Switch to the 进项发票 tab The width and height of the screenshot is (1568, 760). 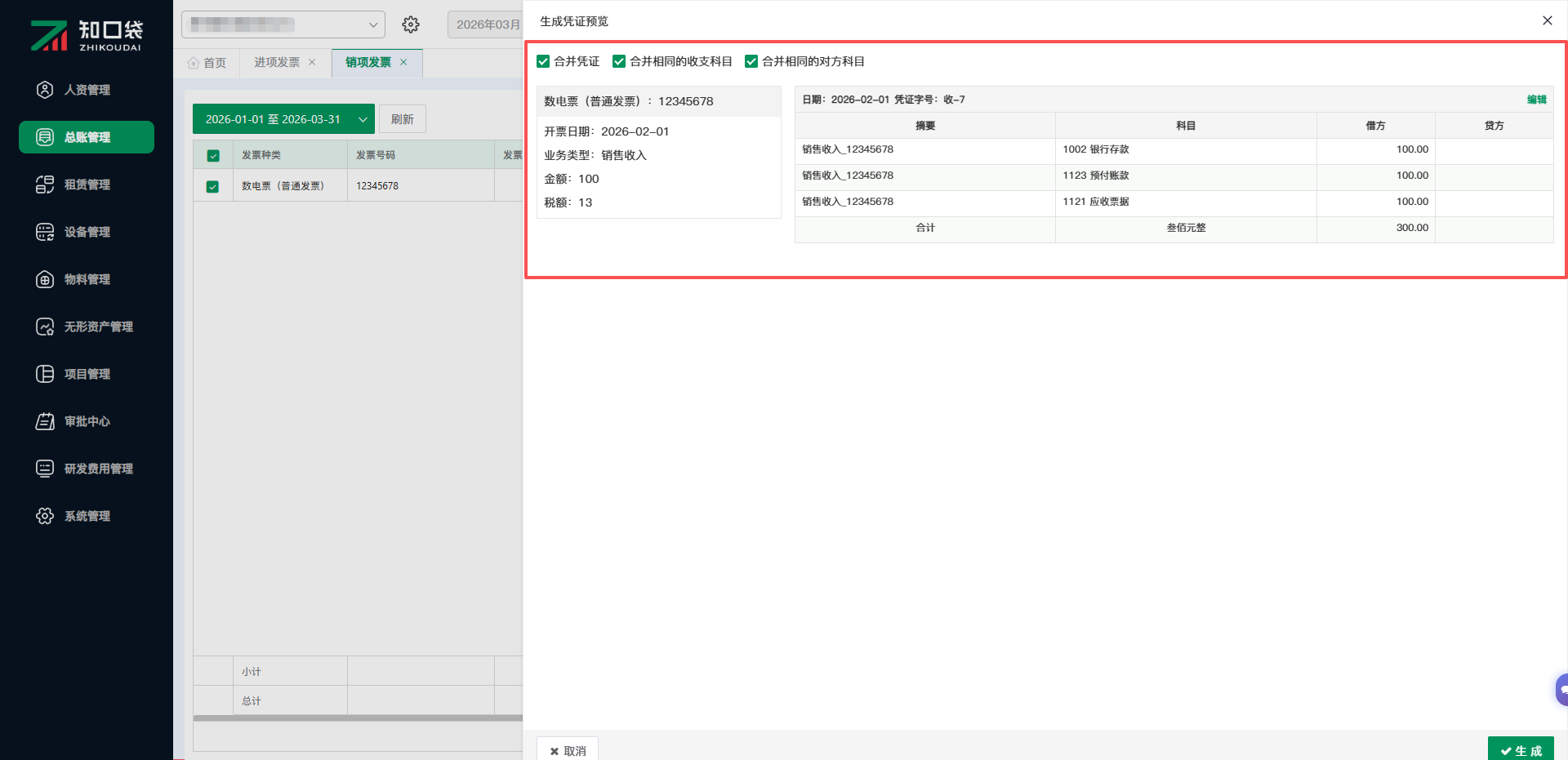coord(285,63)
